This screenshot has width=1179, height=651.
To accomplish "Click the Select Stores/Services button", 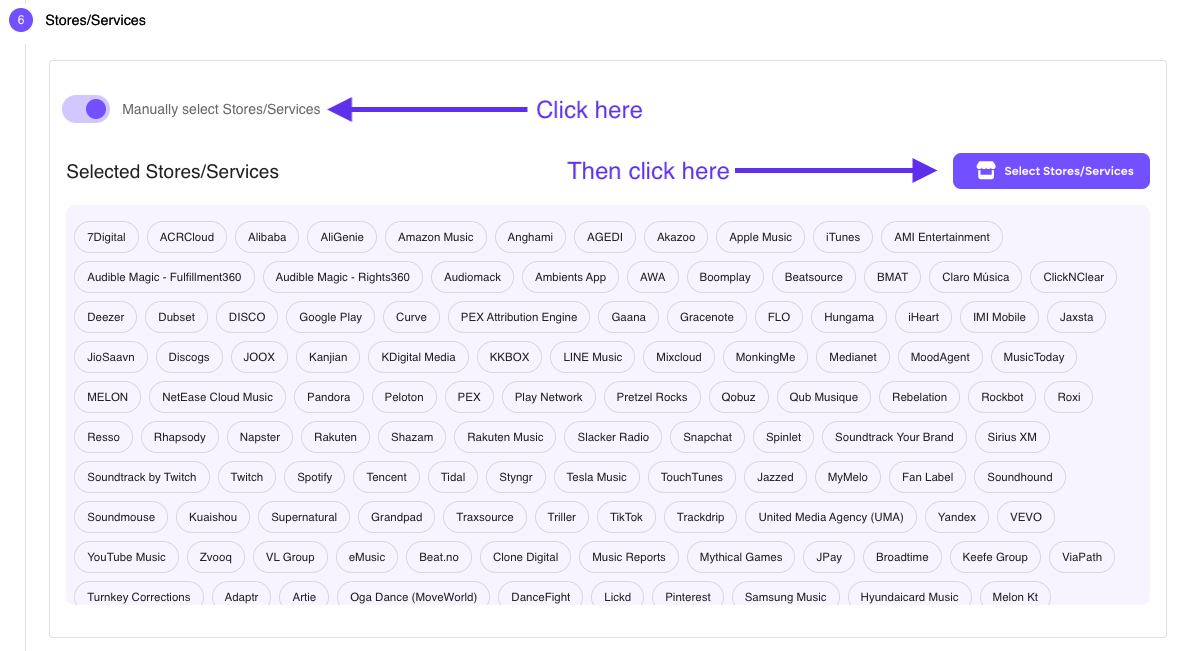I will 1051,171.
